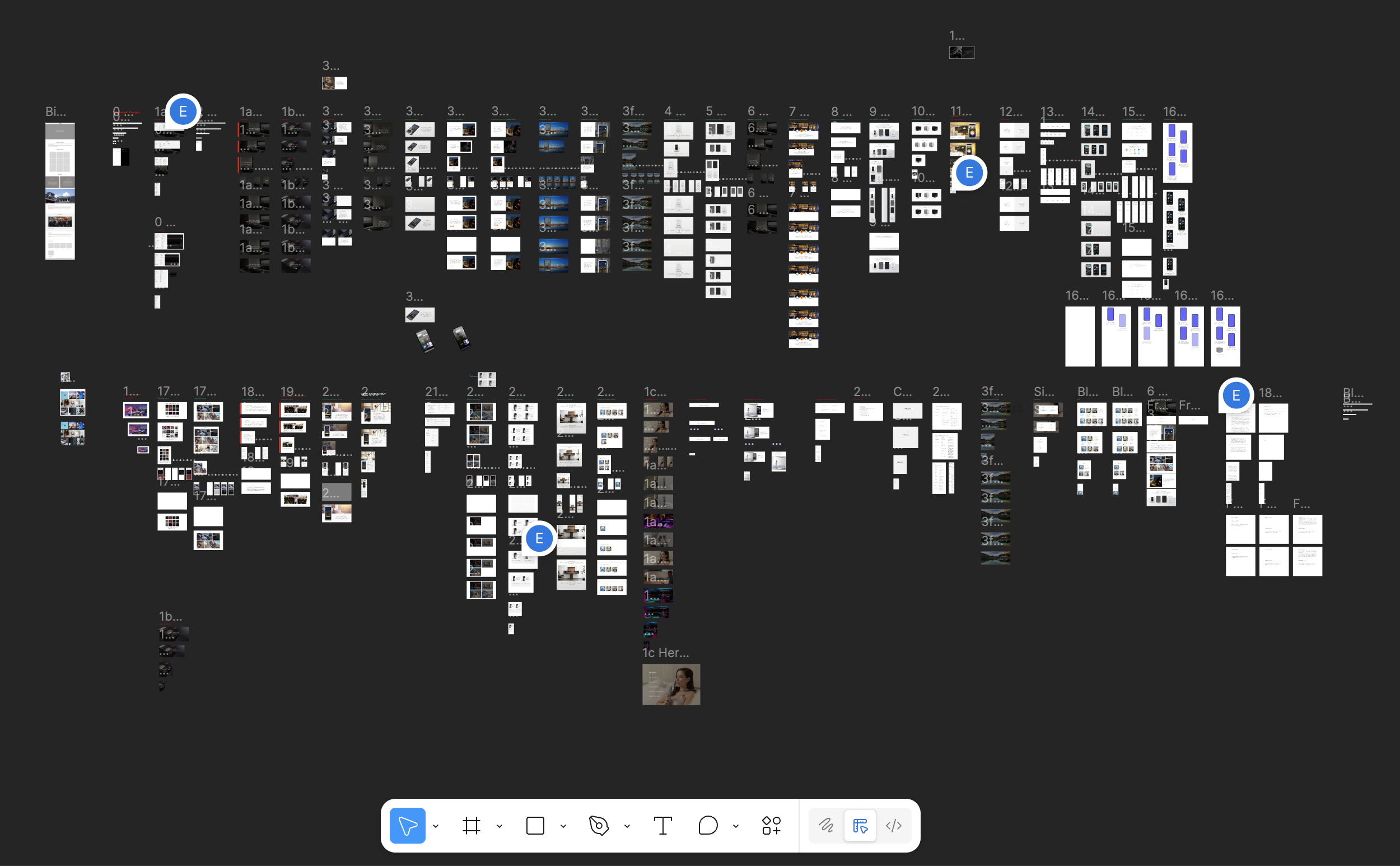Select the Draw marker tool
This screenshot has width=1400, height=866.
[825, 825]
